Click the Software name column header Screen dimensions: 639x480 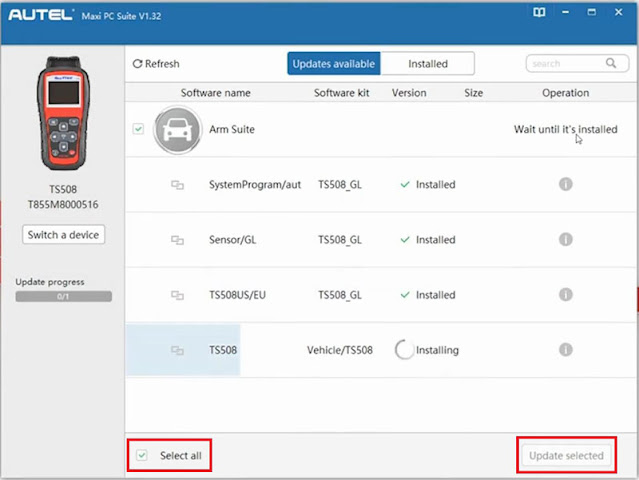pyautogui.click(x=216, y=93)
